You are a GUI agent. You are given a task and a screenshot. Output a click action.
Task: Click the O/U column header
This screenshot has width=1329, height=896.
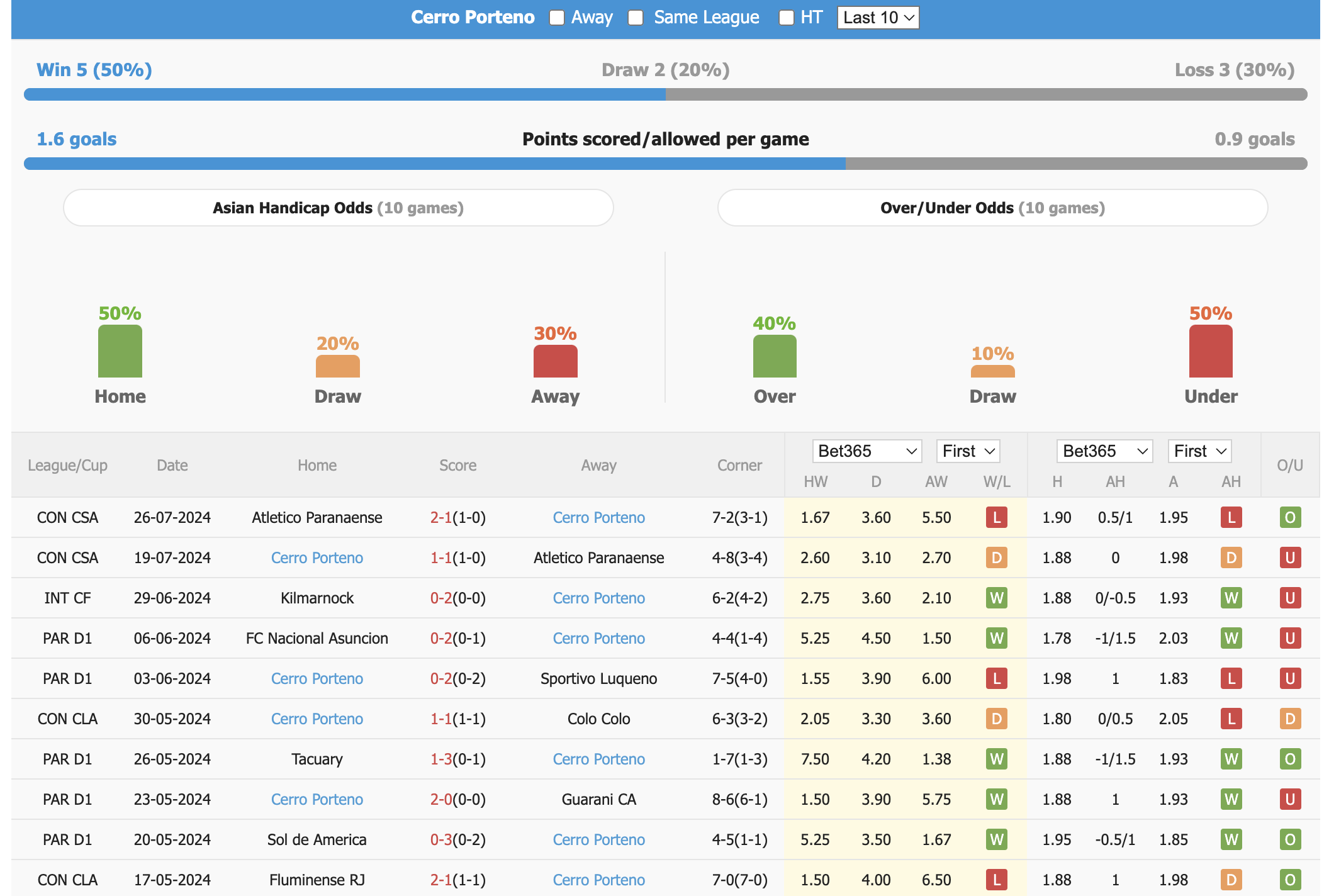click(1290, 466)
